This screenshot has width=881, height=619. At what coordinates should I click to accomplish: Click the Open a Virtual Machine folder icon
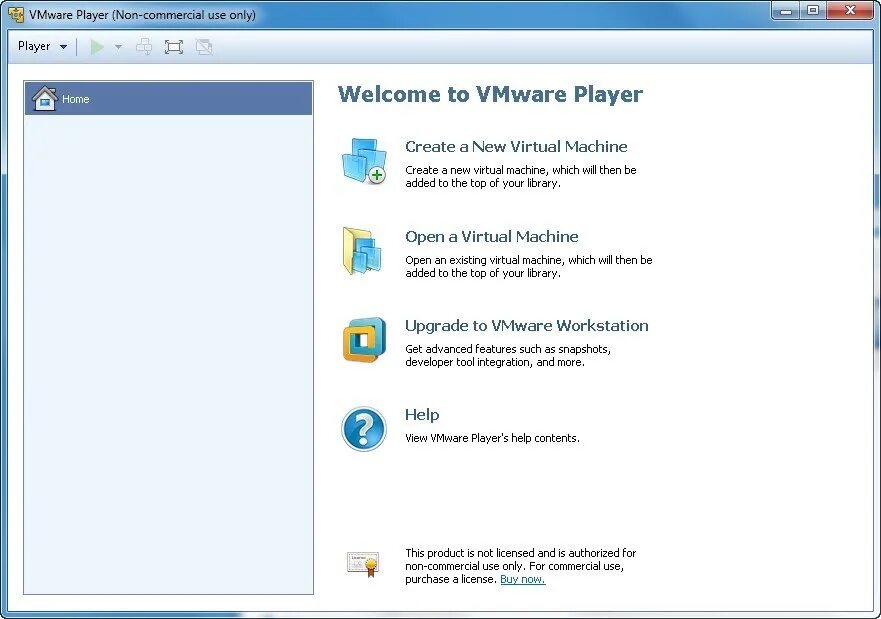click(363, 251)
